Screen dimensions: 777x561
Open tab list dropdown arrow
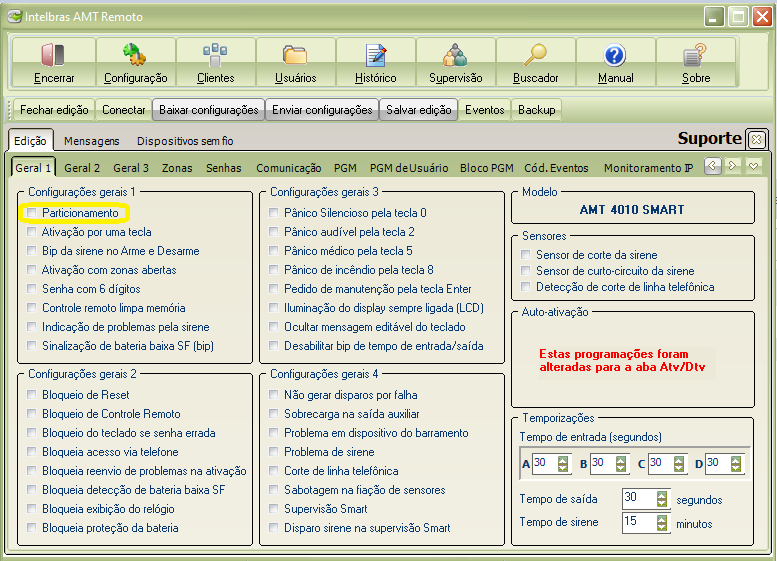(x=754, y=166)
